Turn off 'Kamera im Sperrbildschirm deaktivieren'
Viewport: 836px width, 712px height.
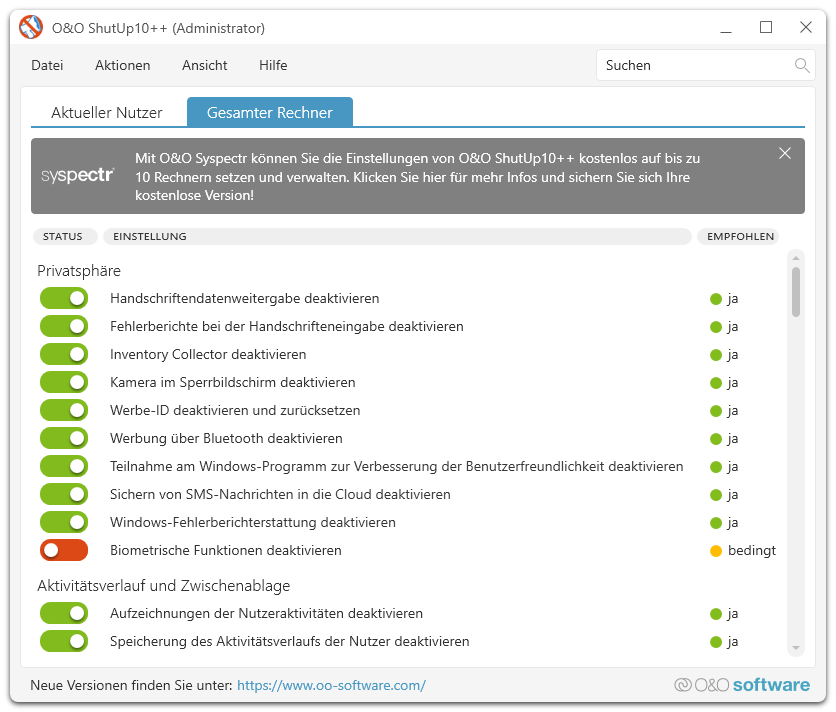[64, 382]
